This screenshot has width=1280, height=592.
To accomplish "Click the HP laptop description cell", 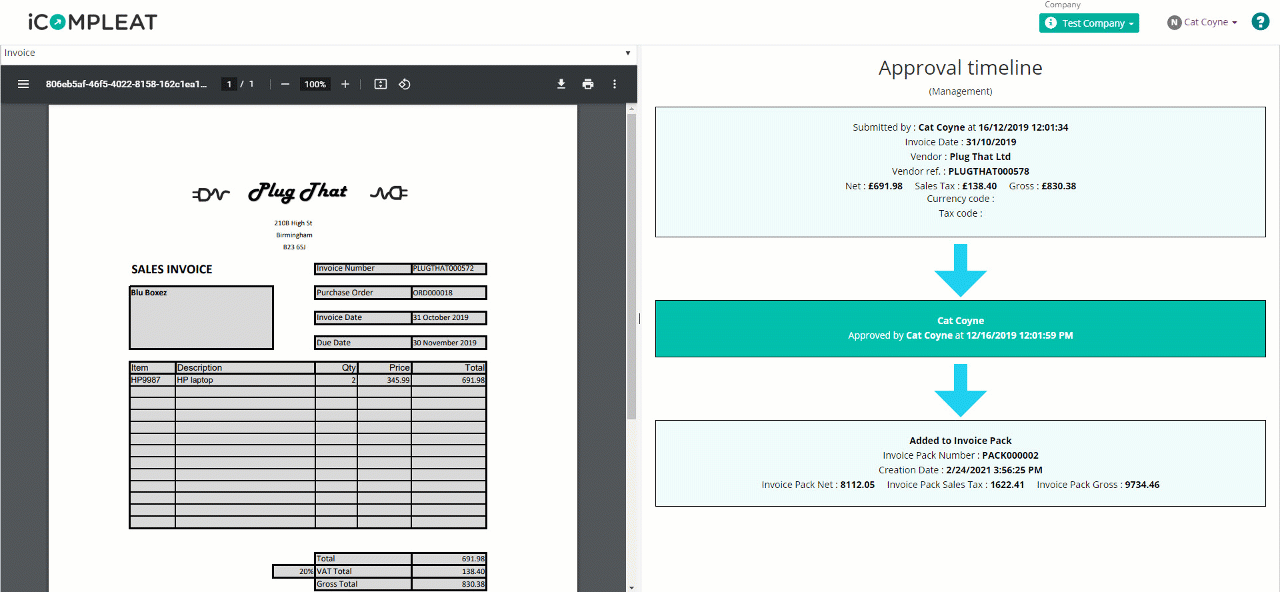I will coord(245,380).
